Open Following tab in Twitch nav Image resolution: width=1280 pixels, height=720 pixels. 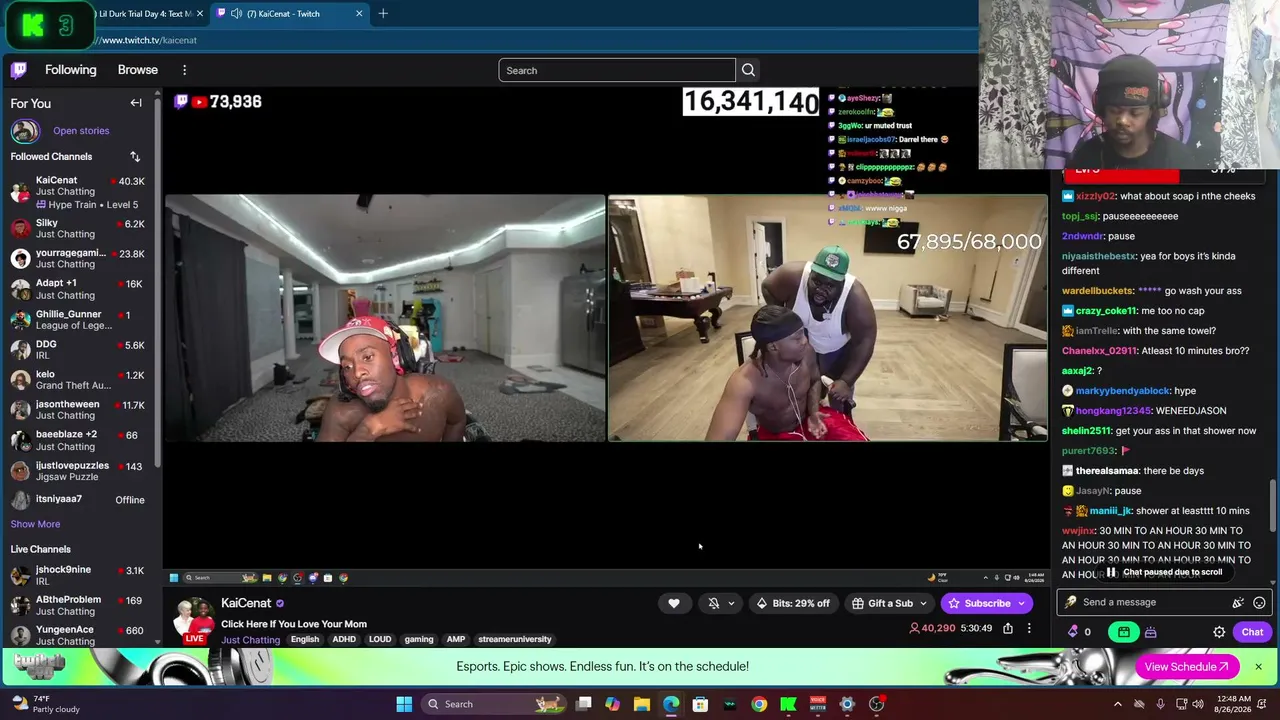point(70,70)
